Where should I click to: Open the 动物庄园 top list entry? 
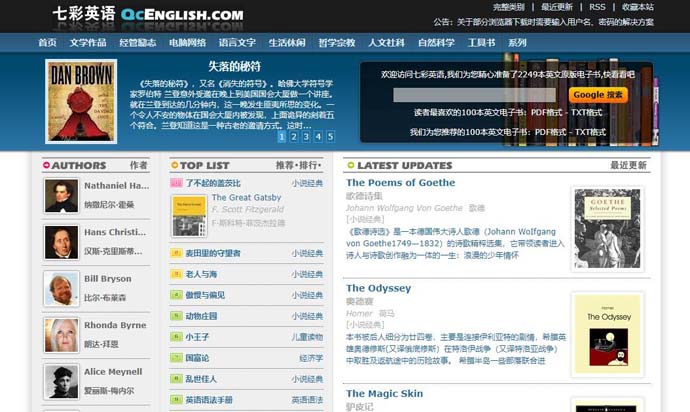tap(201, 316)
